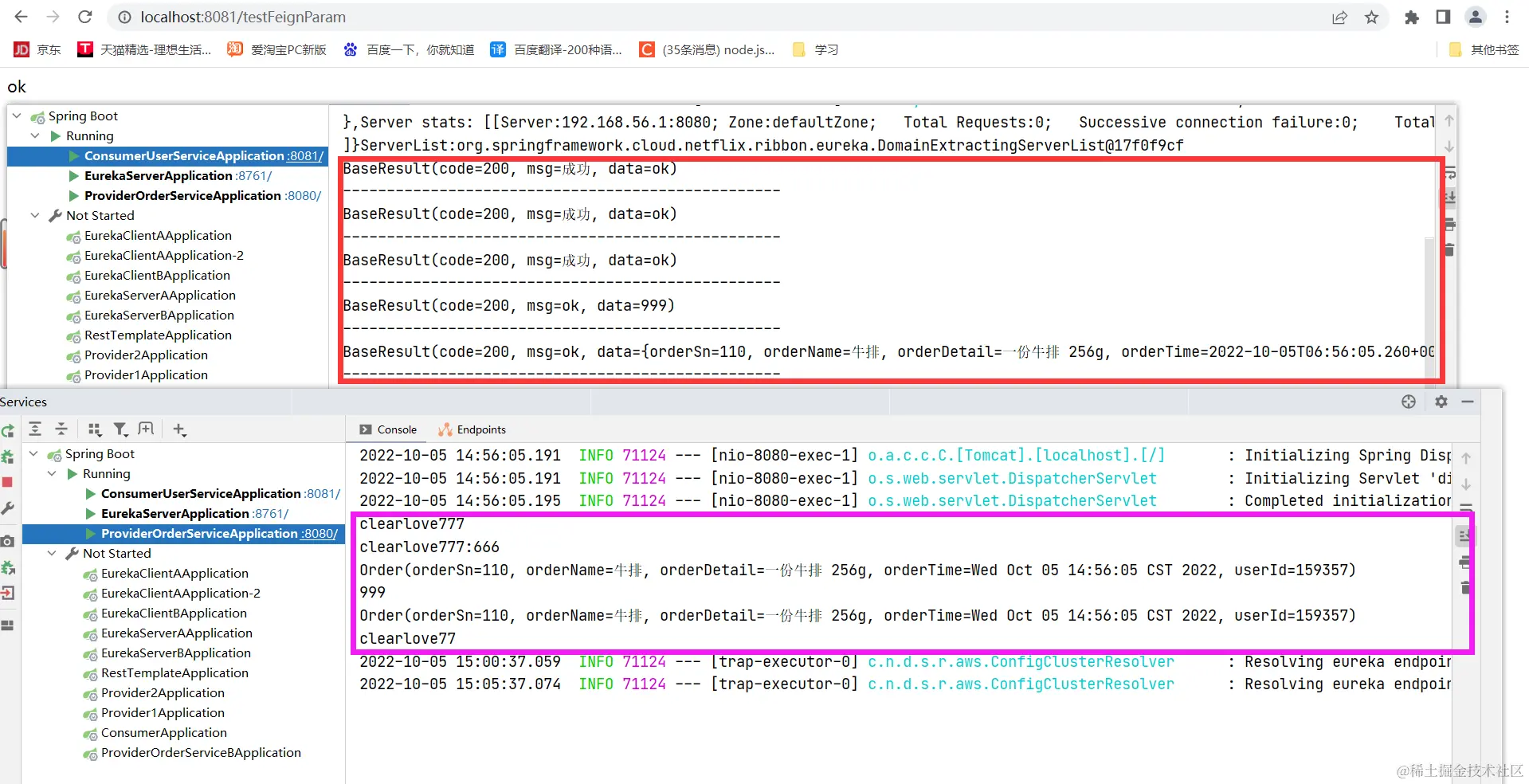This screenshot has width=1529, height=784.
Task: Select ProviderOrderServiceApplication in upper tree
Action: click(x=182, y=195)
